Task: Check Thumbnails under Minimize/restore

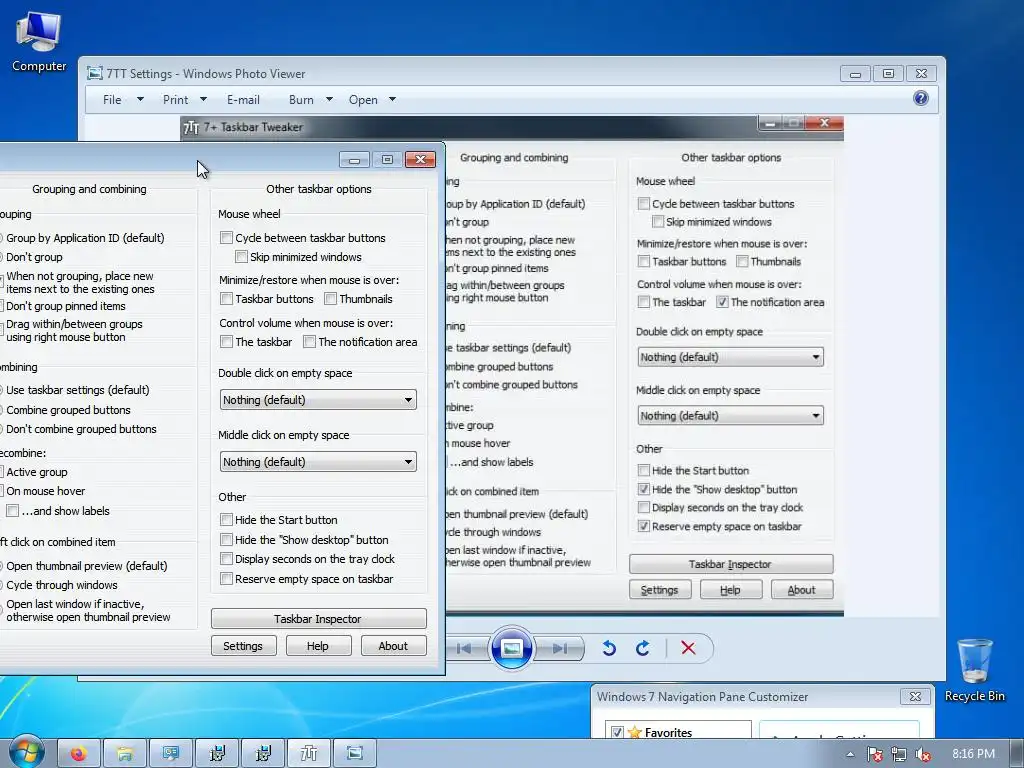Action: click(330, 298)
